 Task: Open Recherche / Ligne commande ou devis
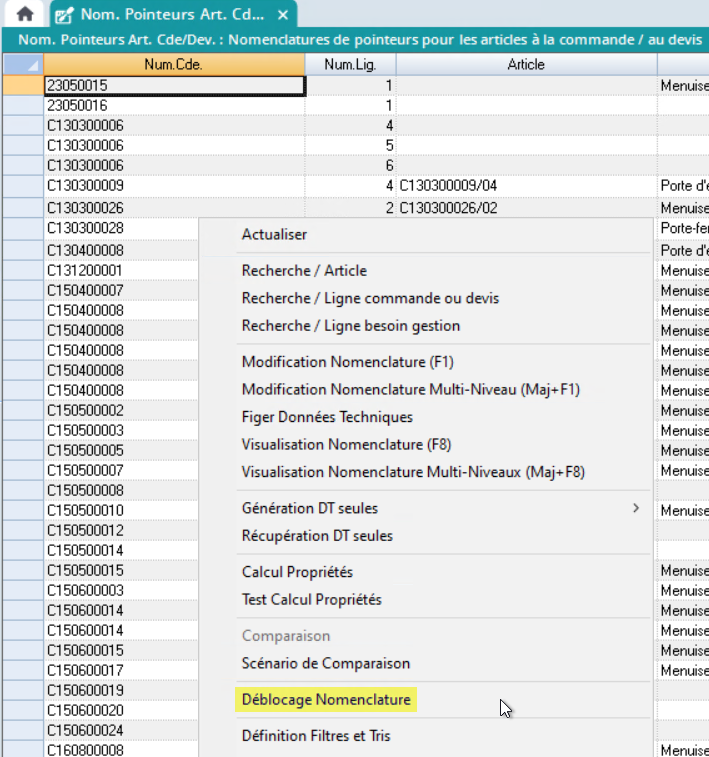370,298
